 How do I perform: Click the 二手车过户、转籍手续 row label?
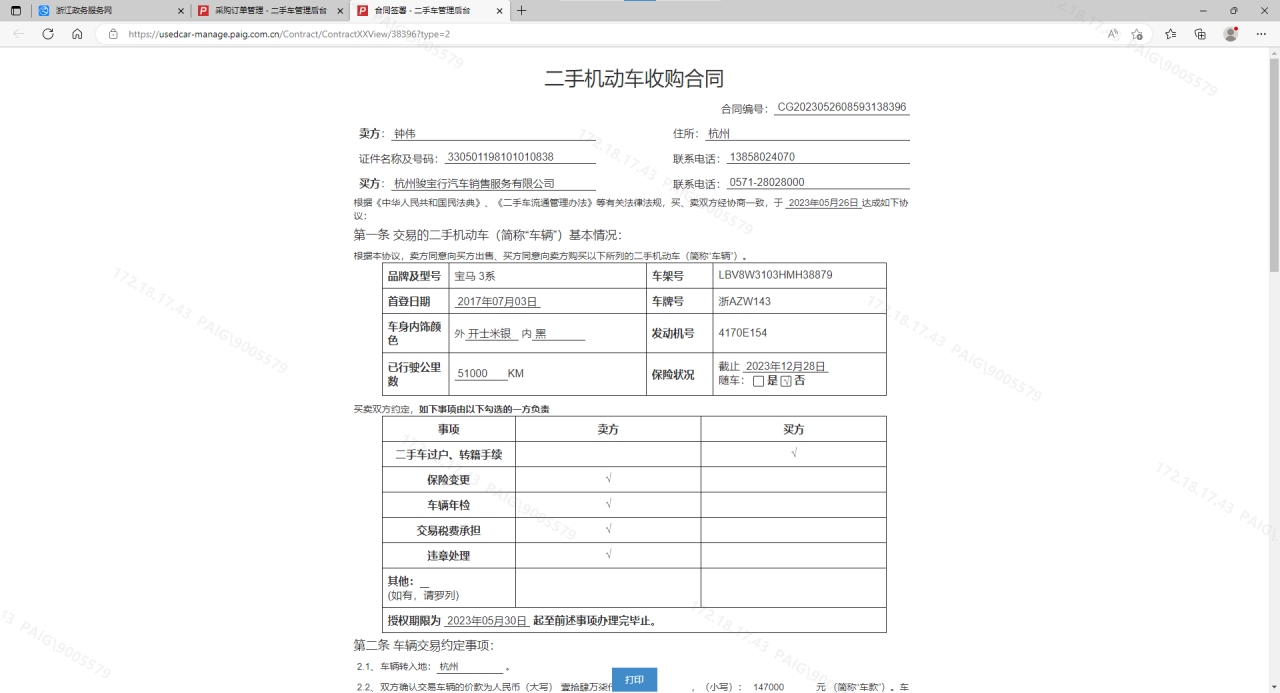448,454
